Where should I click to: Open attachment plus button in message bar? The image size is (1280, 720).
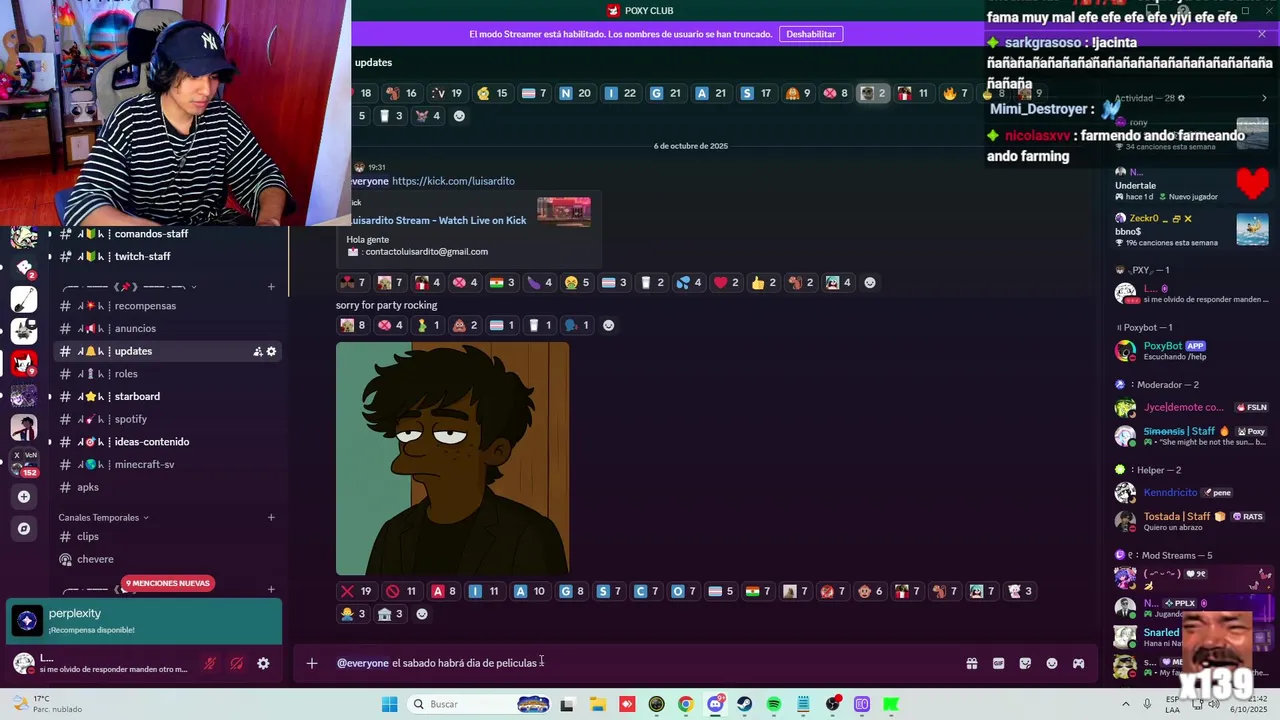[312, 663]
